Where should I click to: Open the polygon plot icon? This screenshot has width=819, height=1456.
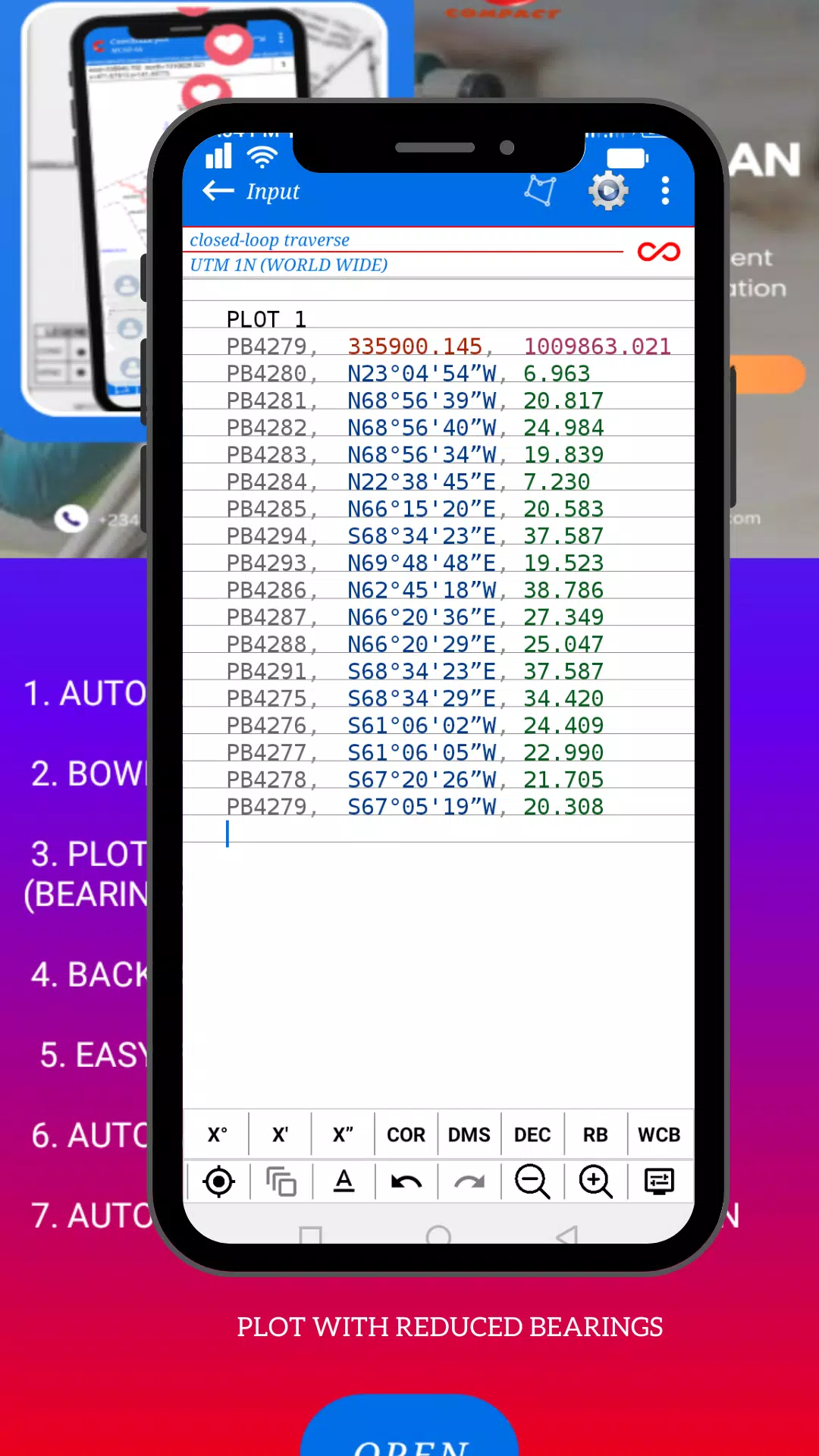[x=541, y=190]
